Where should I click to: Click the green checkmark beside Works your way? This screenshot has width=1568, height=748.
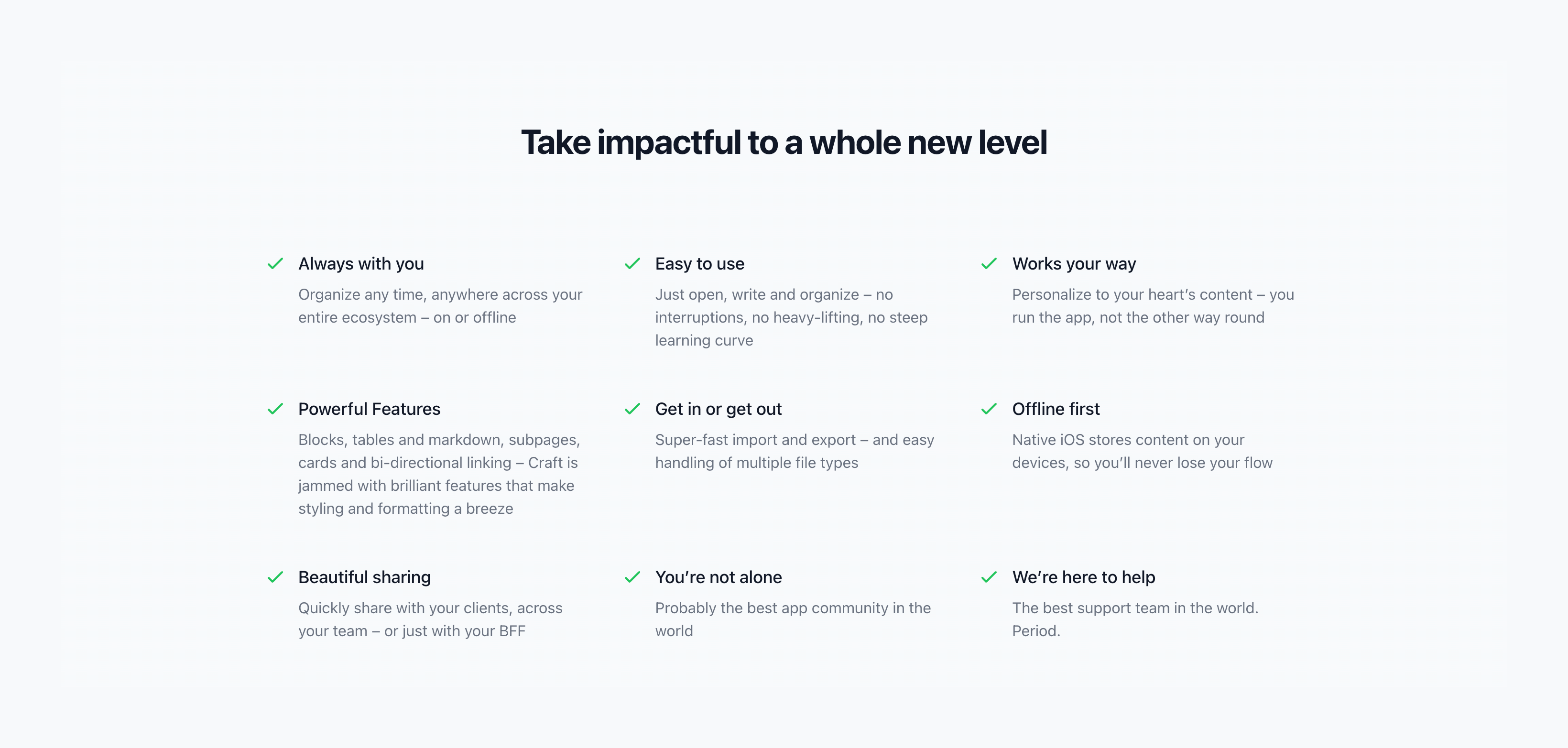coord(989,263)
